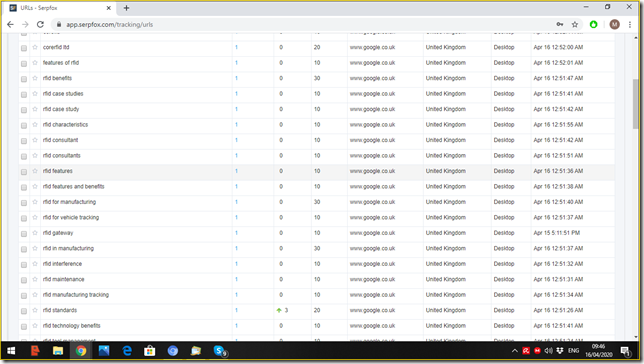
Task: Open a new browser tab
Action: (126, 8)
